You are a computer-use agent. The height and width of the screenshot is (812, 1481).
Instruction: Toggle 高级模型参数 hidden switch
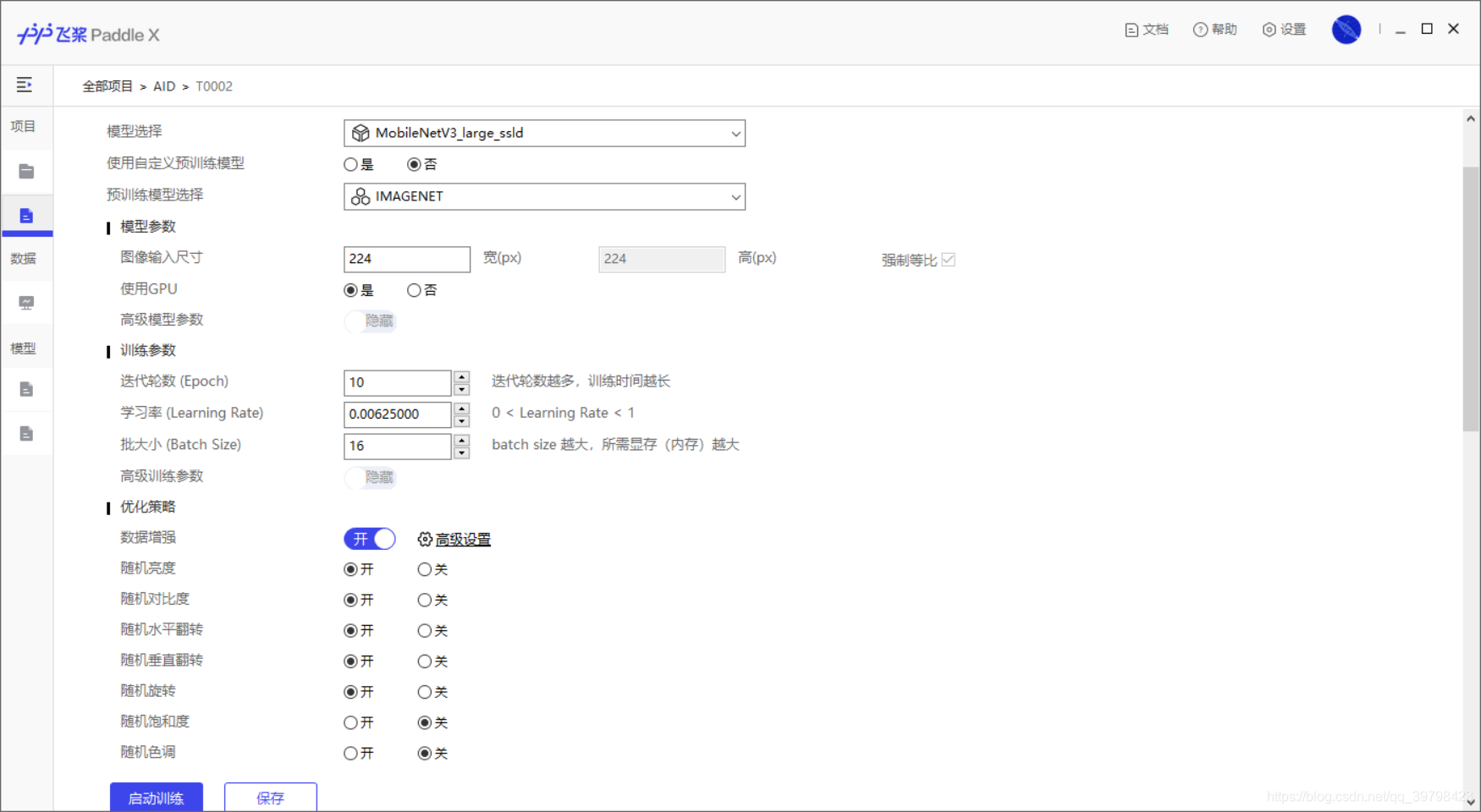pyautogui.click(x=370, y=321)
